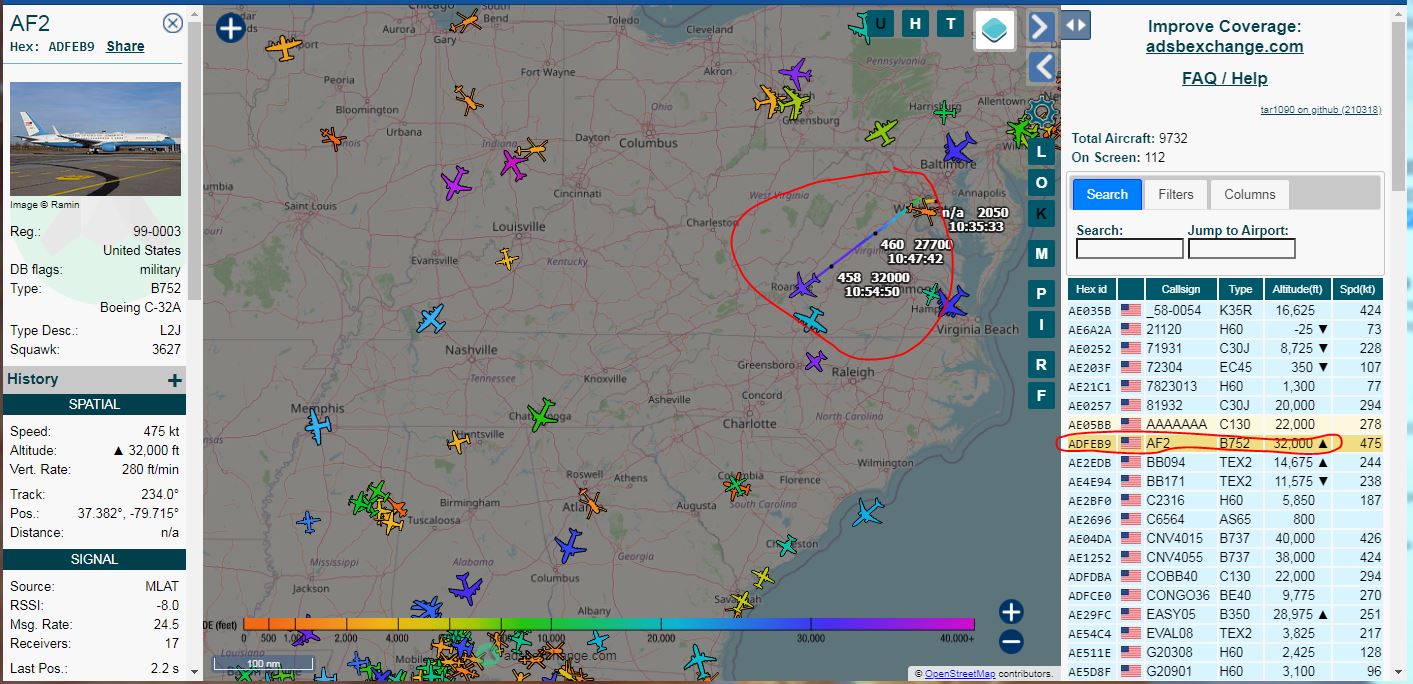Toggle the I map option

(1041, 324)
